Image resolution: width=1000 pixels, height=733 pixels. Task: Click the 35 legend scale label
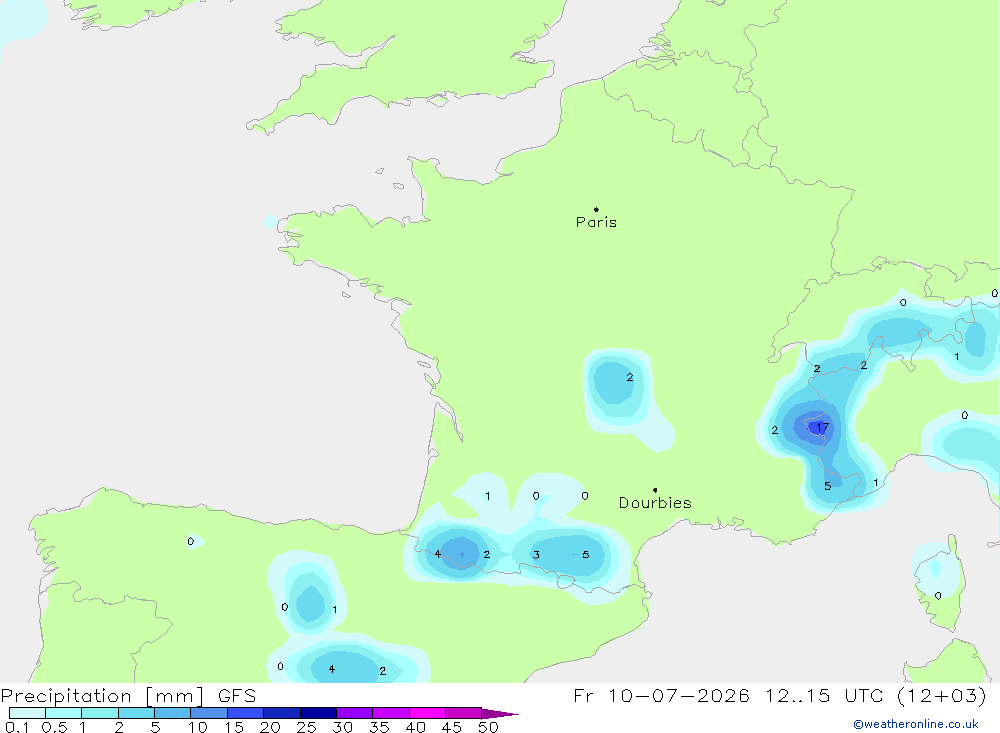pos(379,727)
